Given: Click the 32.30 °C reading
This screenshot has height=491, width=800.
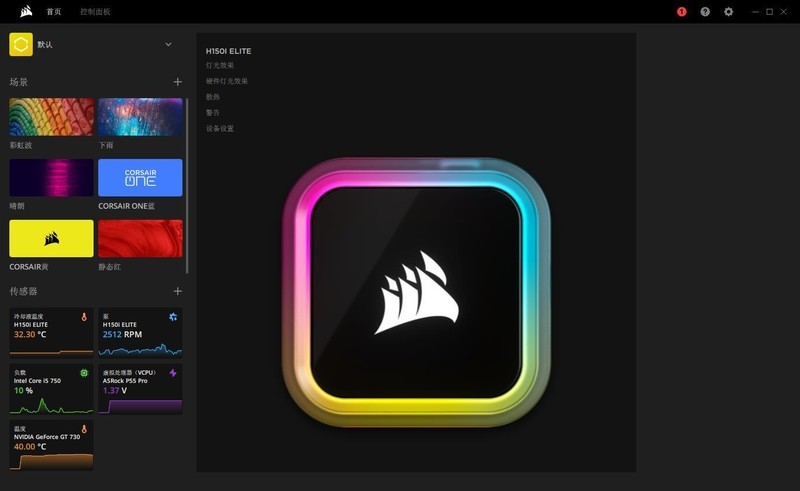Looking at the screenshot, I should [x=30, y=334].
